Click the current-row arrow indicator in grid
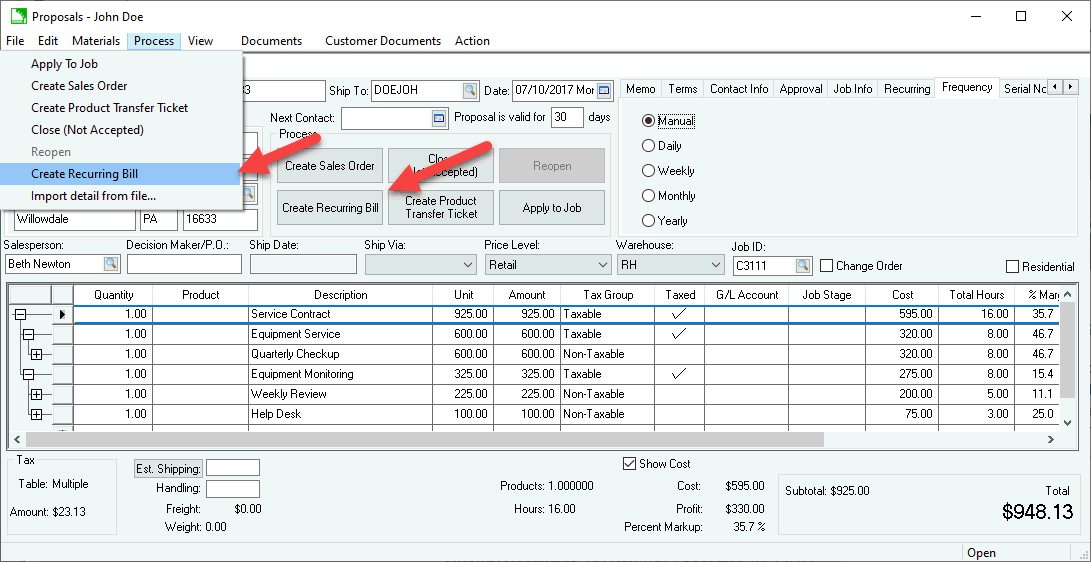The width and height of the screenshot is (1091, 562). [x=62, y=314]
